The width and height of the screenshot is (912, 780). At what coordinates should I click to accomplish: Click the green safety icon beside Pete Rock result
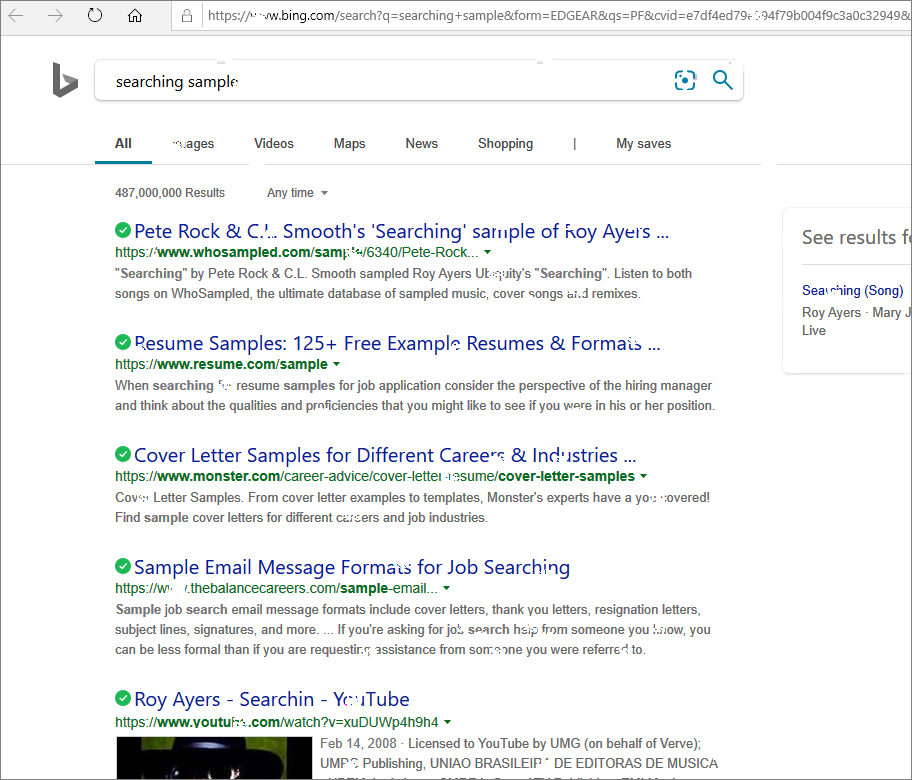click(122, 228)
